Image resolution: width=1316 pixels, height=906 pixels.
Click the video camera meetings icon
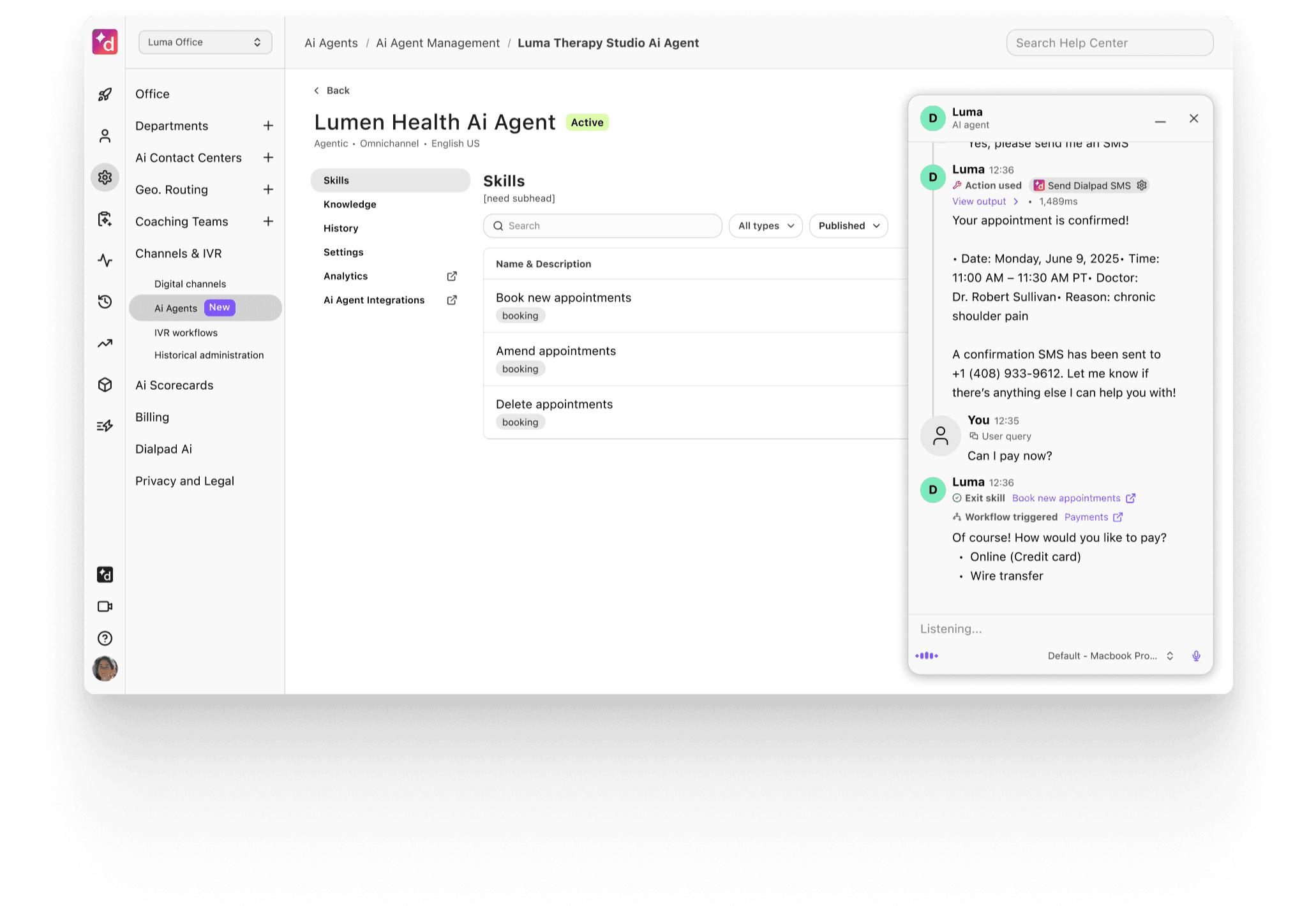(x=105, y=606)
